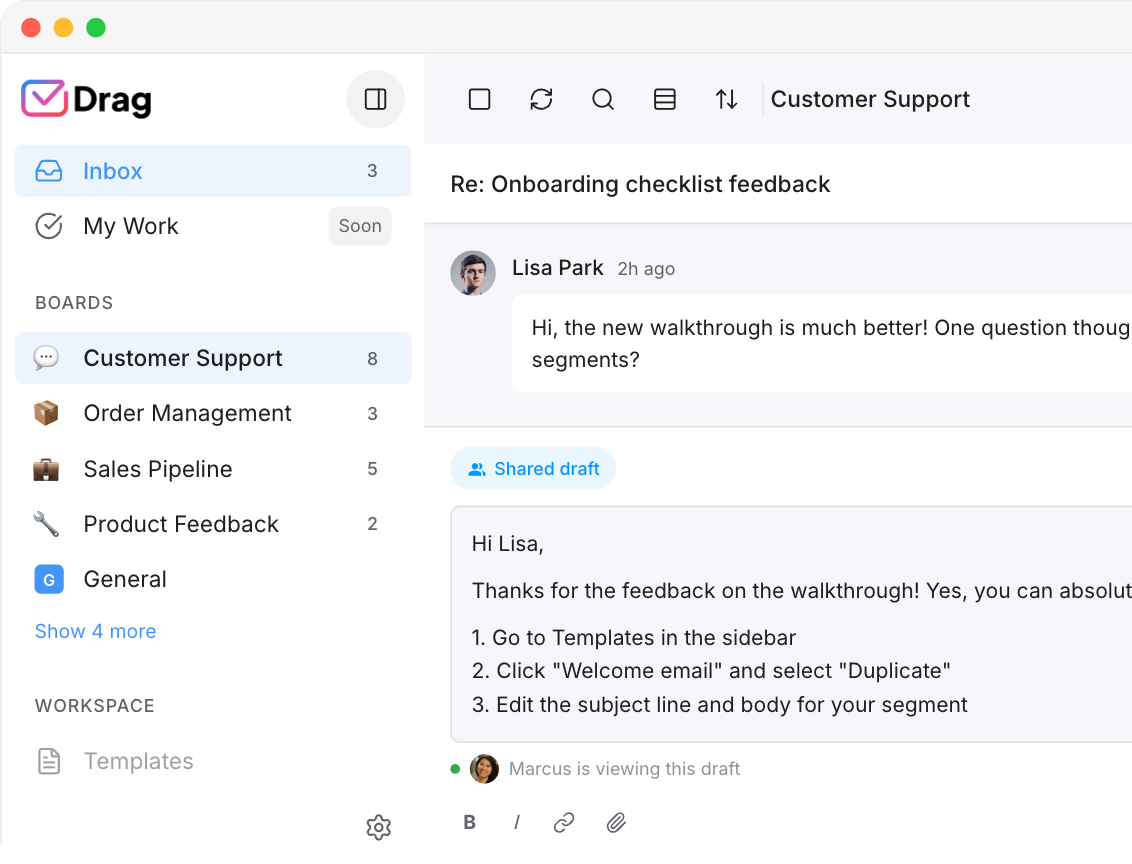Click the blue G icon for General
The height and width of the screenshot is (864, 1132).
click(49, 580)
